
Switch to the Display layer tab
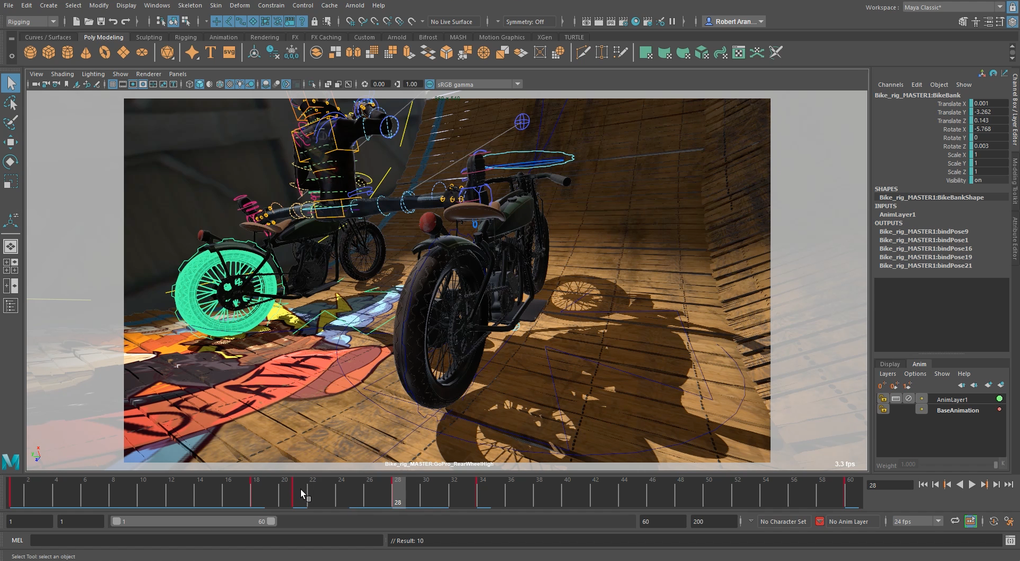889,364
